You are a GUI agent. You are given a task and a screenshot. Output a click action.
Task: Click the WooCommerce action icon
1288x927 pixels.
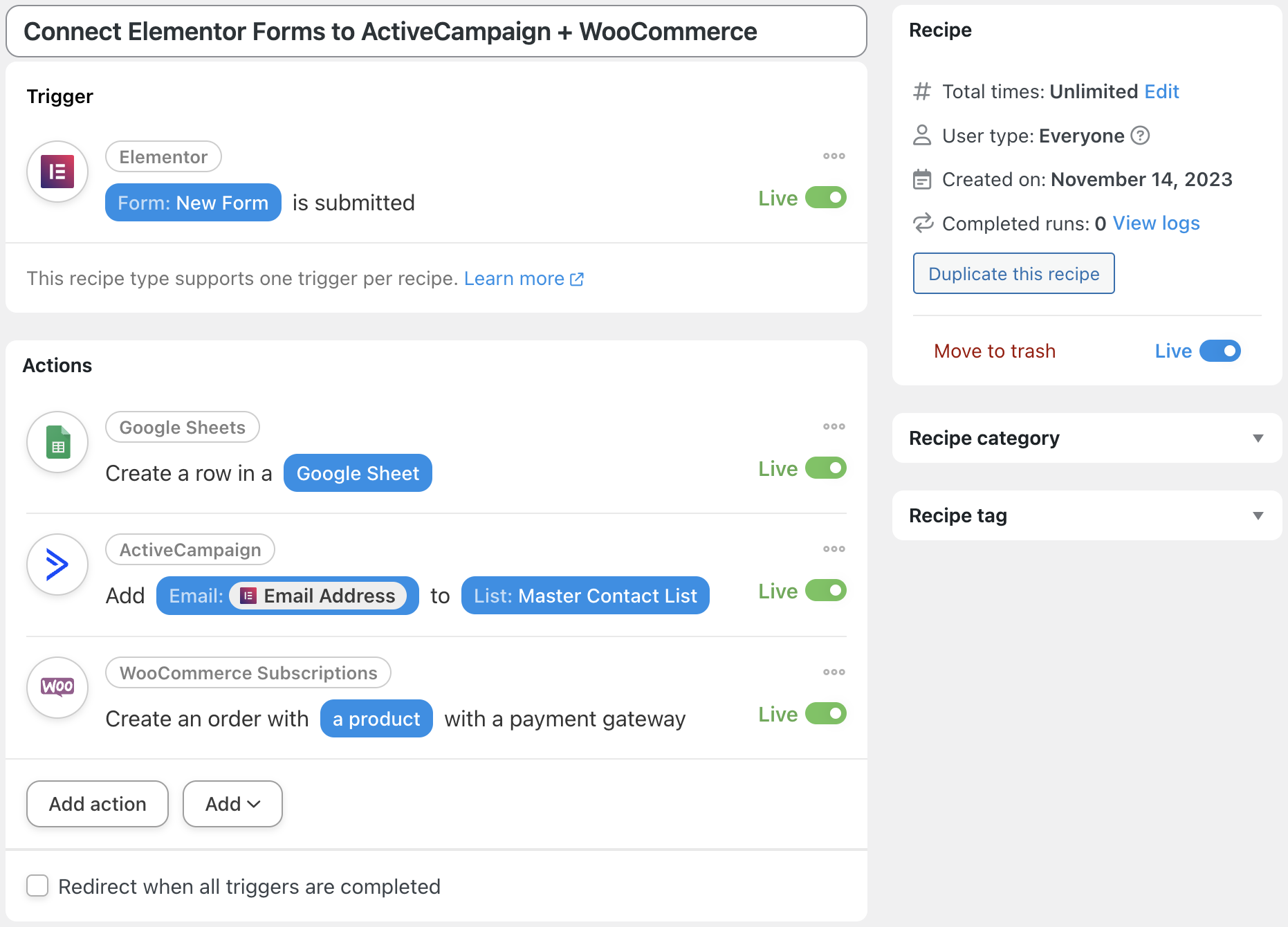tap(57, 687)
